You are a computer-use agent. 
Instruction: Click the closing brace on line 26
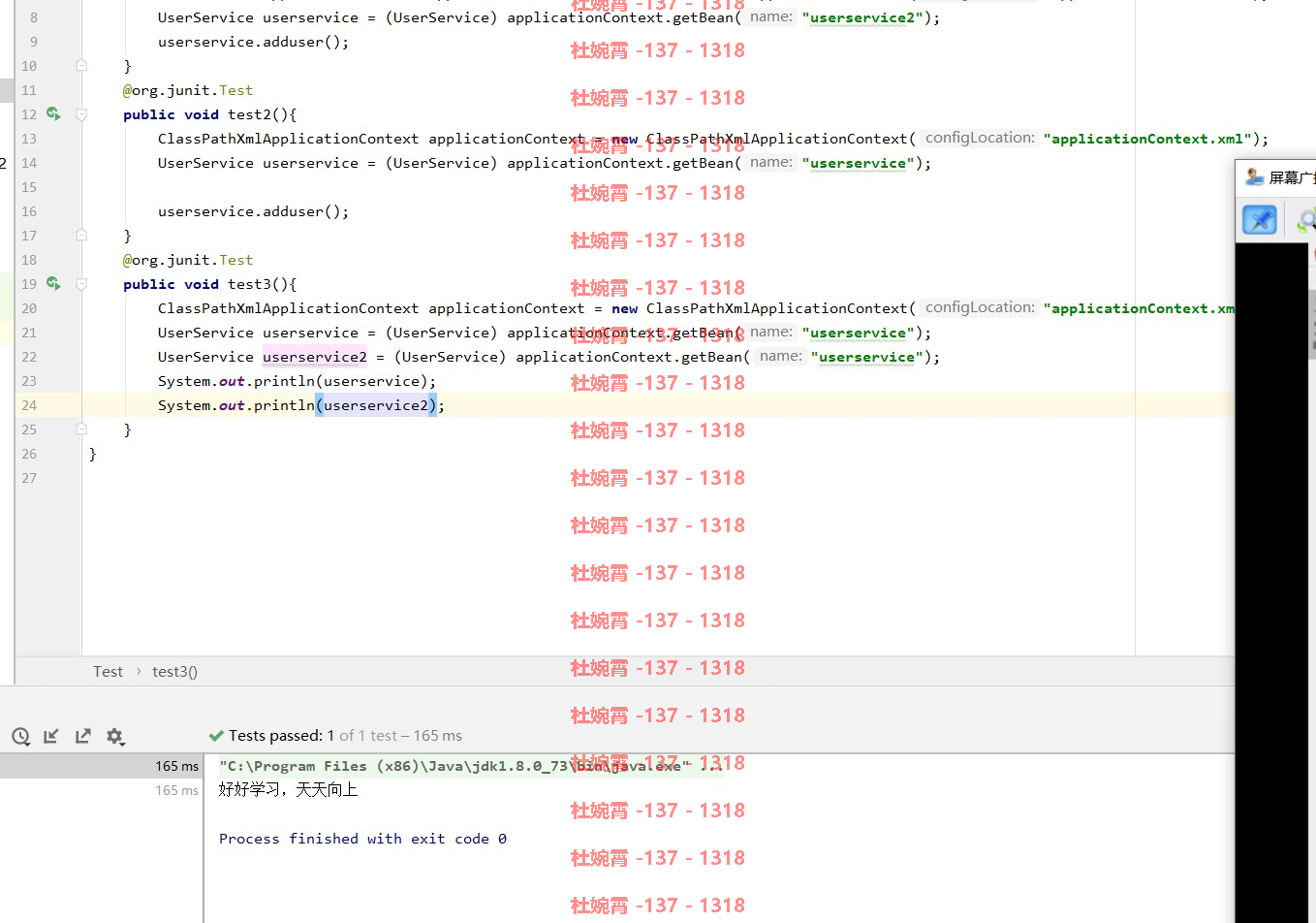tap(92, 454)
